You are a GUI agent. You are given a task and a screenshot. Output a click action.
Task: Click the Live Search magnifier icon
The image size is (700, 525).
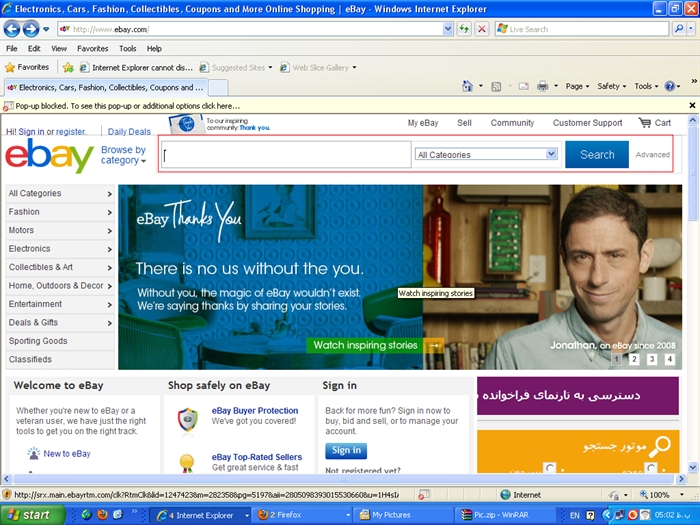pyautogui.click(x=679, y=29)
